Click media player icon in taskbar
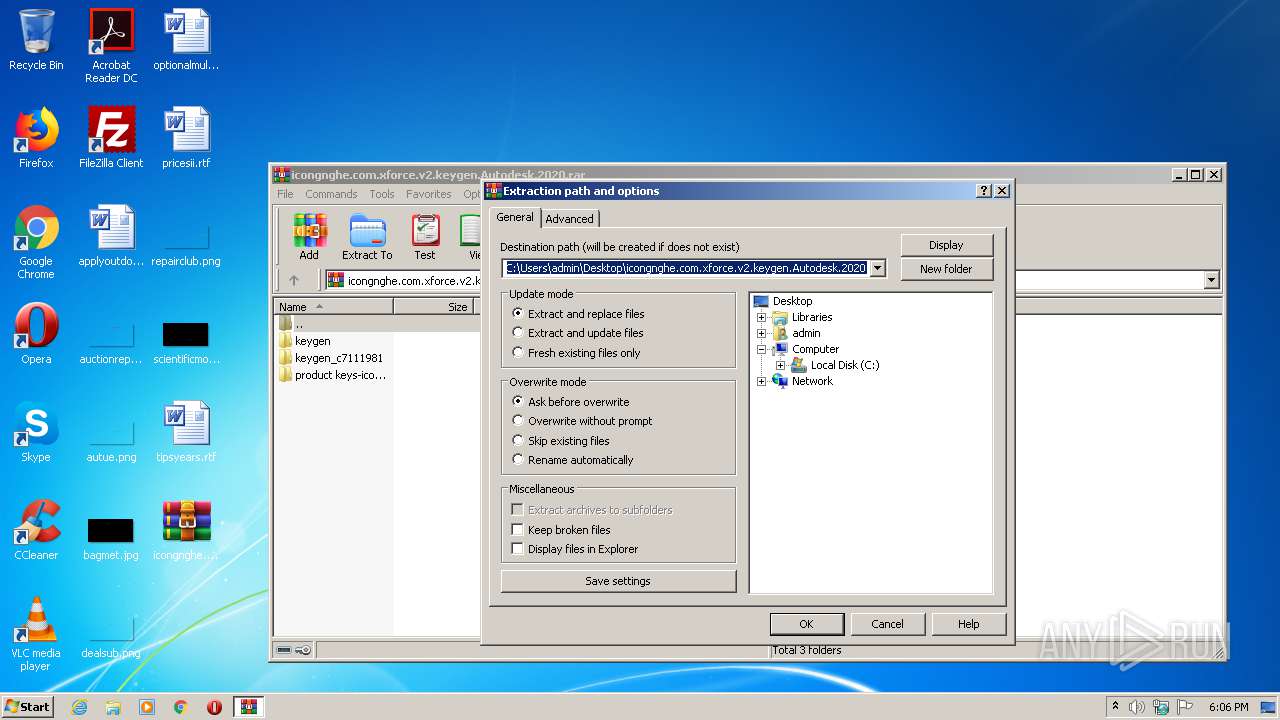 pyautogui.click(x=147, y=707)
